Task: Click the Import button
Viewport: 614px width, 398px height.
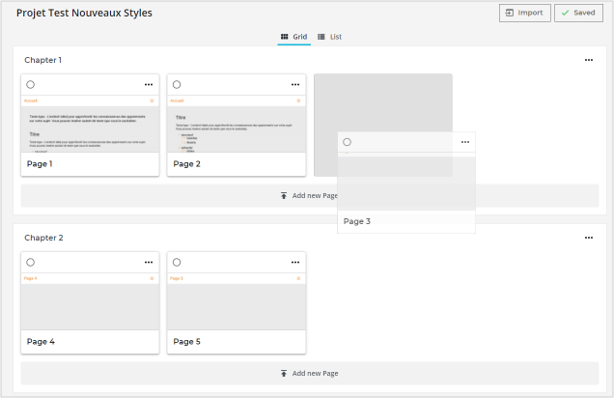Action: 525,13
